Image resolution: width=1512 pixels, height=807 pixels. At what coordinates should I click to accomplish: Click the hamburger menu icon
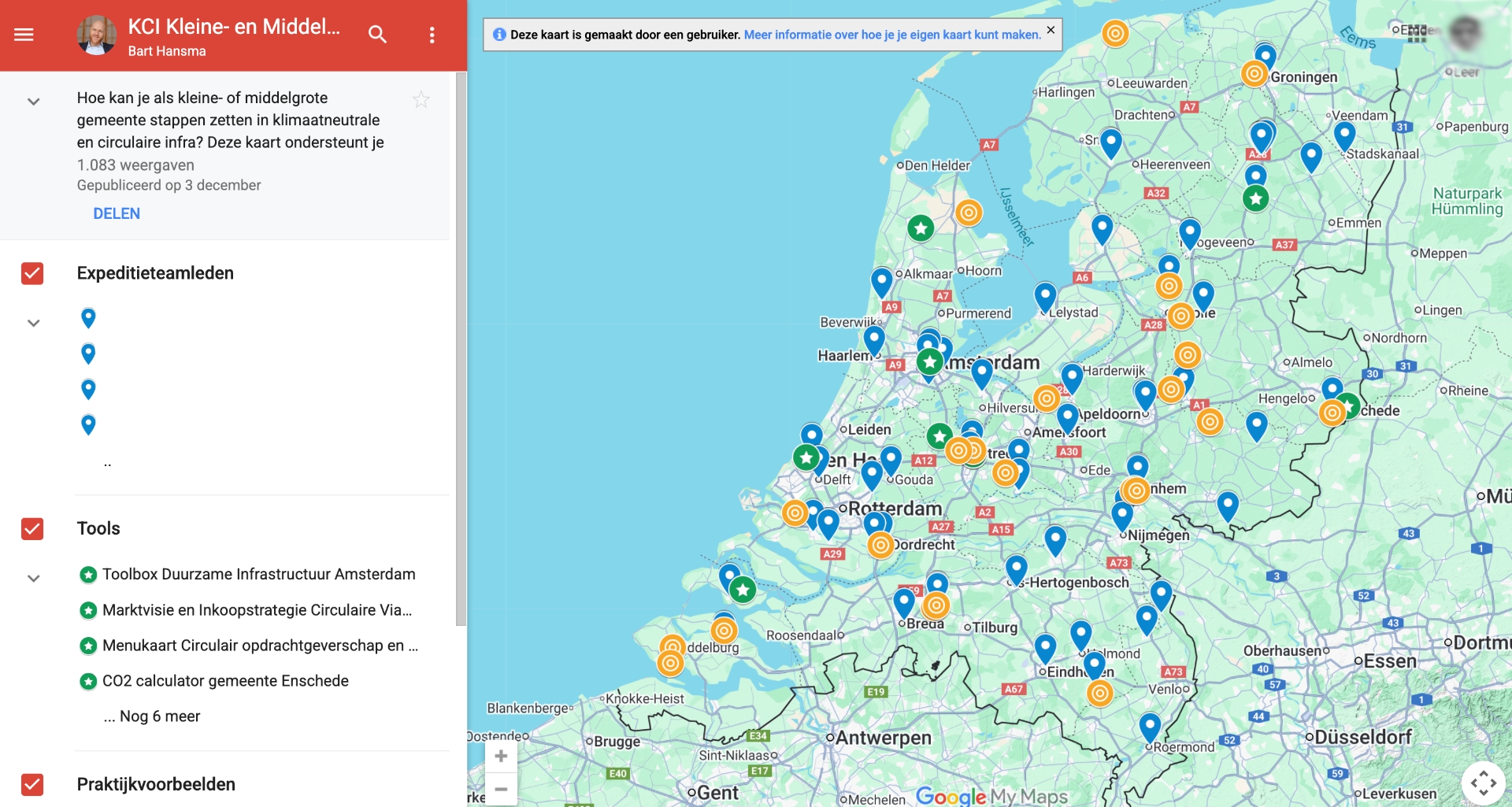(24, 35)
